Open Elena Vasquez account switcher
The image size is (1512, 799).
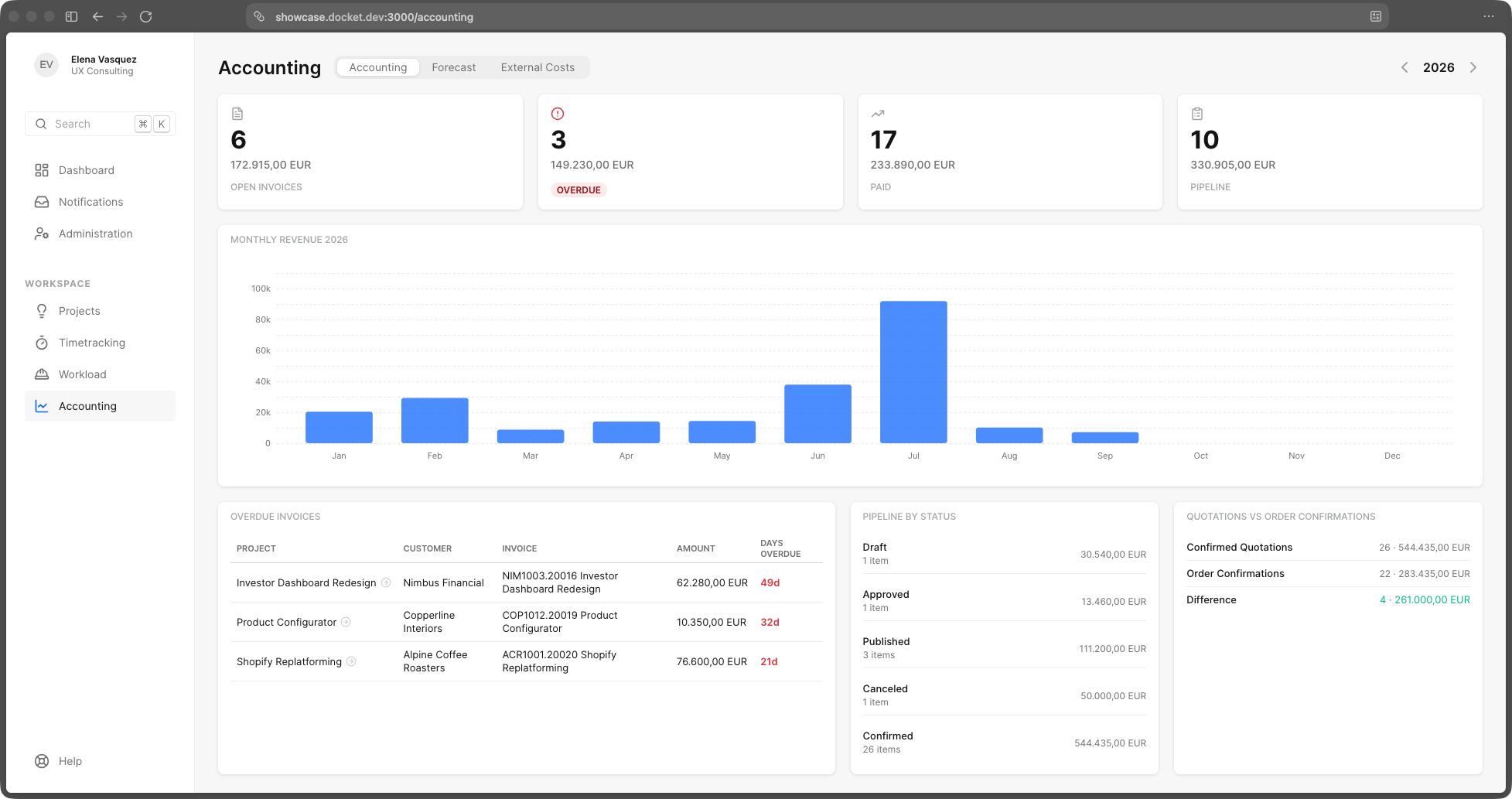[x=101, y=65]
